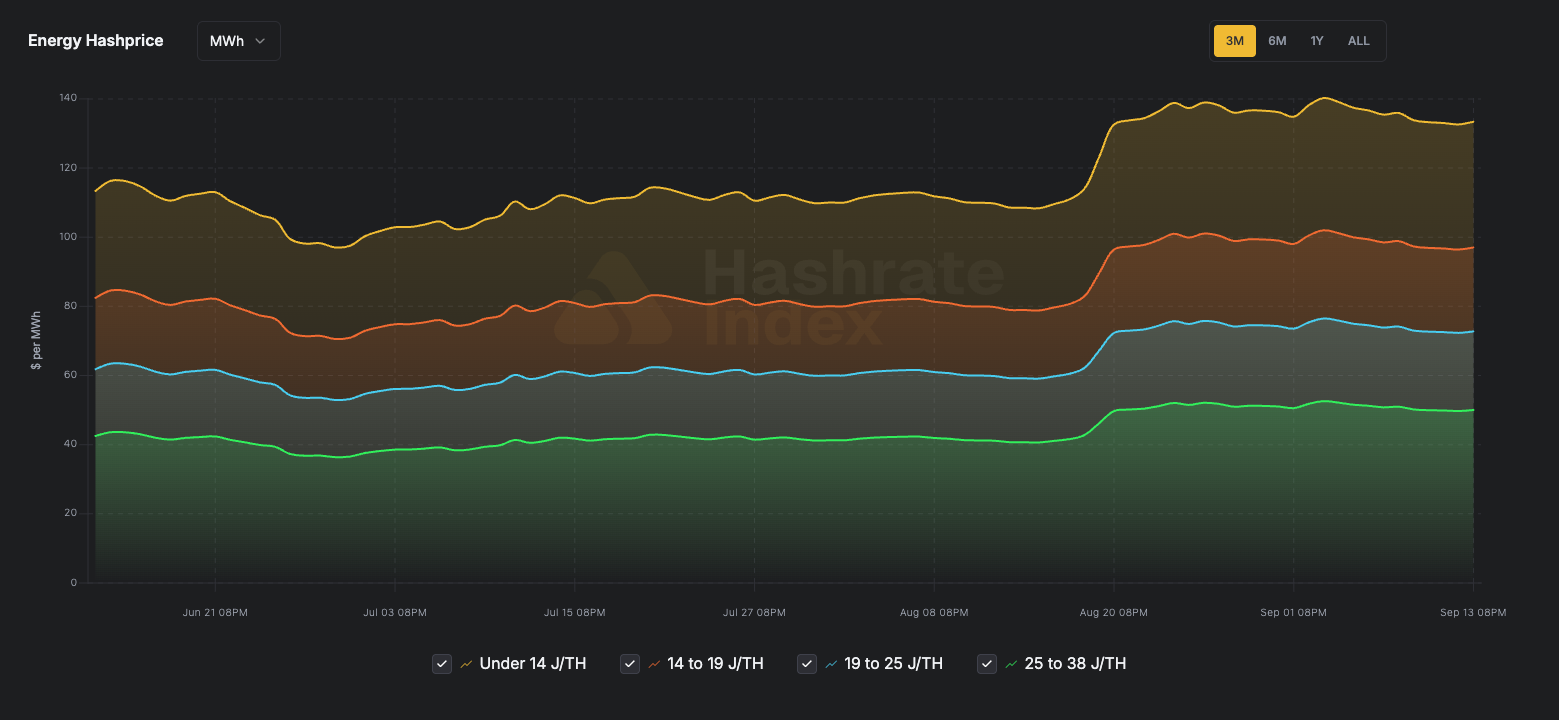Toggle the 14 to 19 J/TH checkbox

pyautogui.click(x=629, y=664)
